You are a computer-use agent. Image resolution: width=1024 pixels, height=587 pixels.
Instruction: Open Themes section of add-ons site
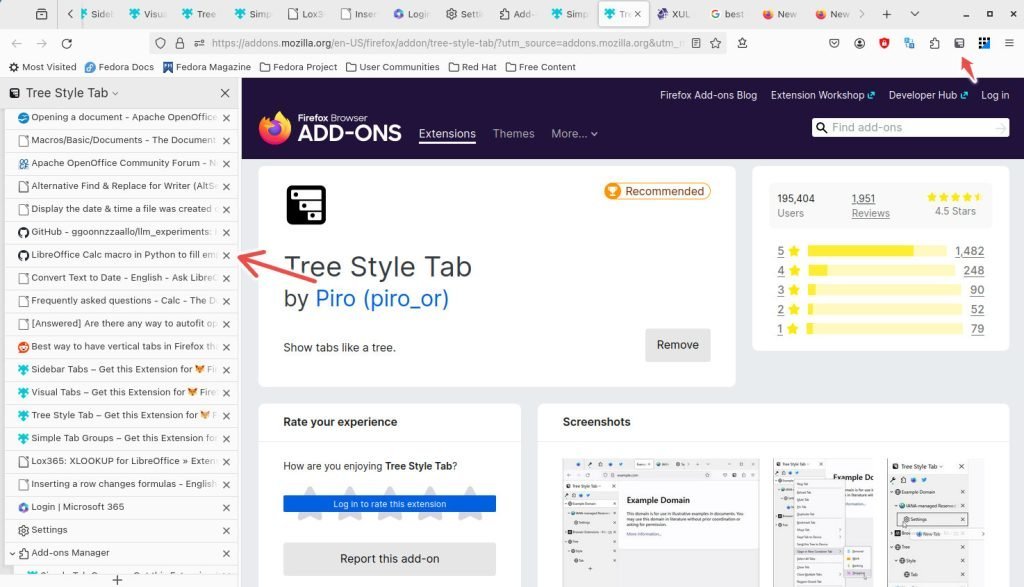513,134
